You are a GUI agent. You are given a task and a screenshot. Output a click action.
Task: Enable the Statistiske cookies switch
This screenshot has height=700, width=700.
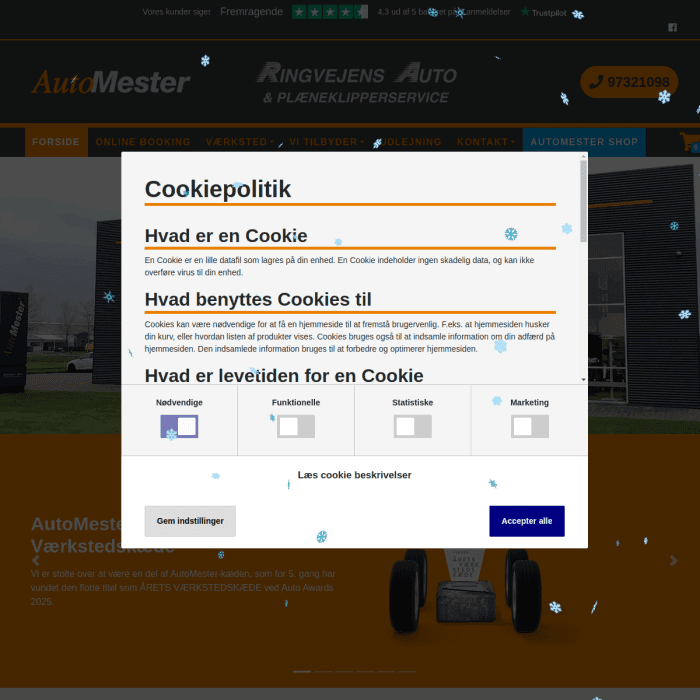(413, 426)
